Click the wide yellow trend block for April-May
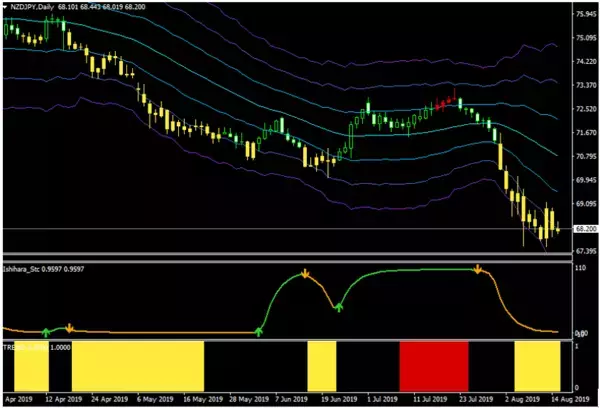The height and width of the screenshot is (408, 600). pyautogui.click(x=137, y=365)
